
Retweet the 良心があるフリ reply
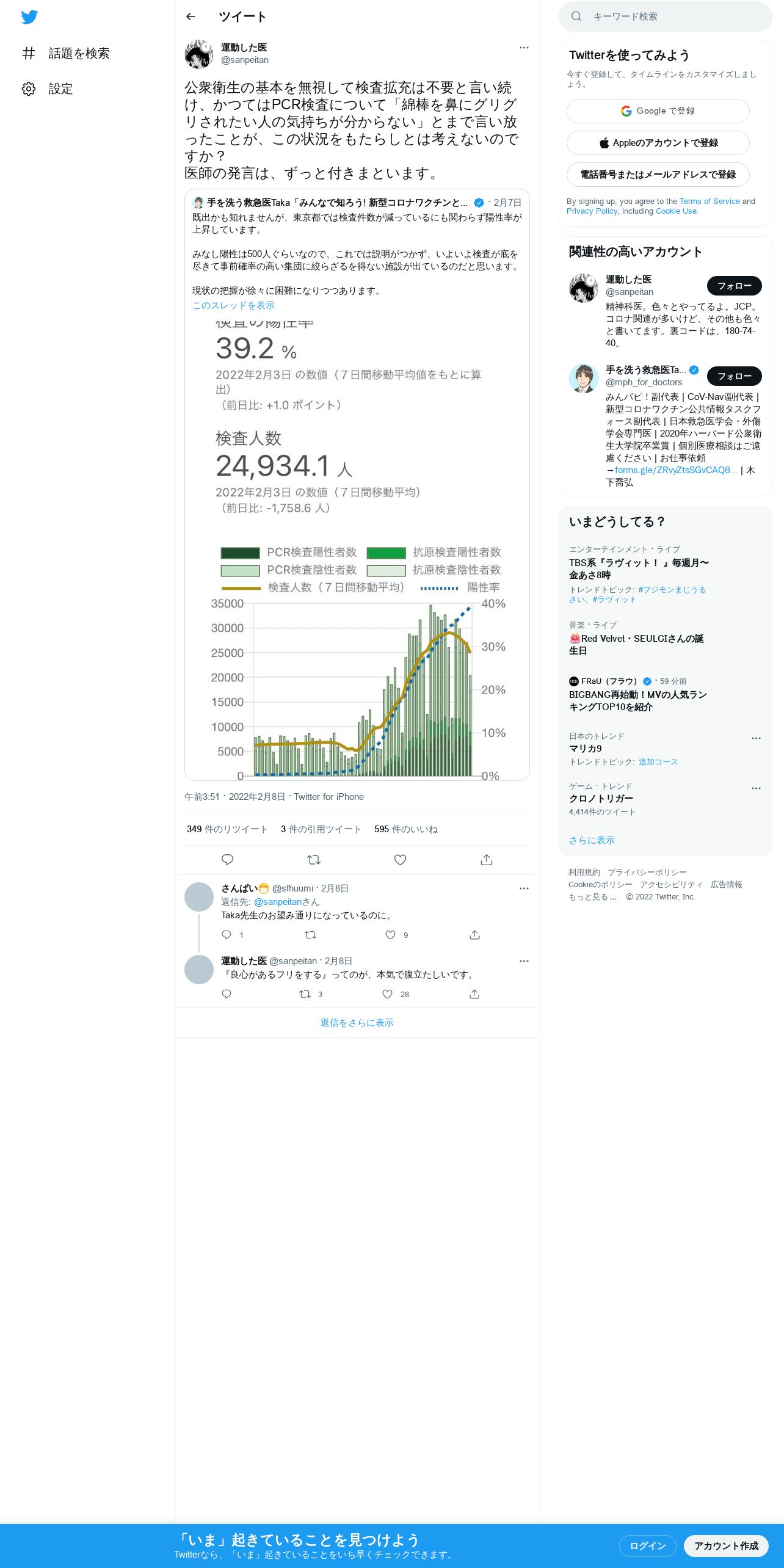point(305,994)
